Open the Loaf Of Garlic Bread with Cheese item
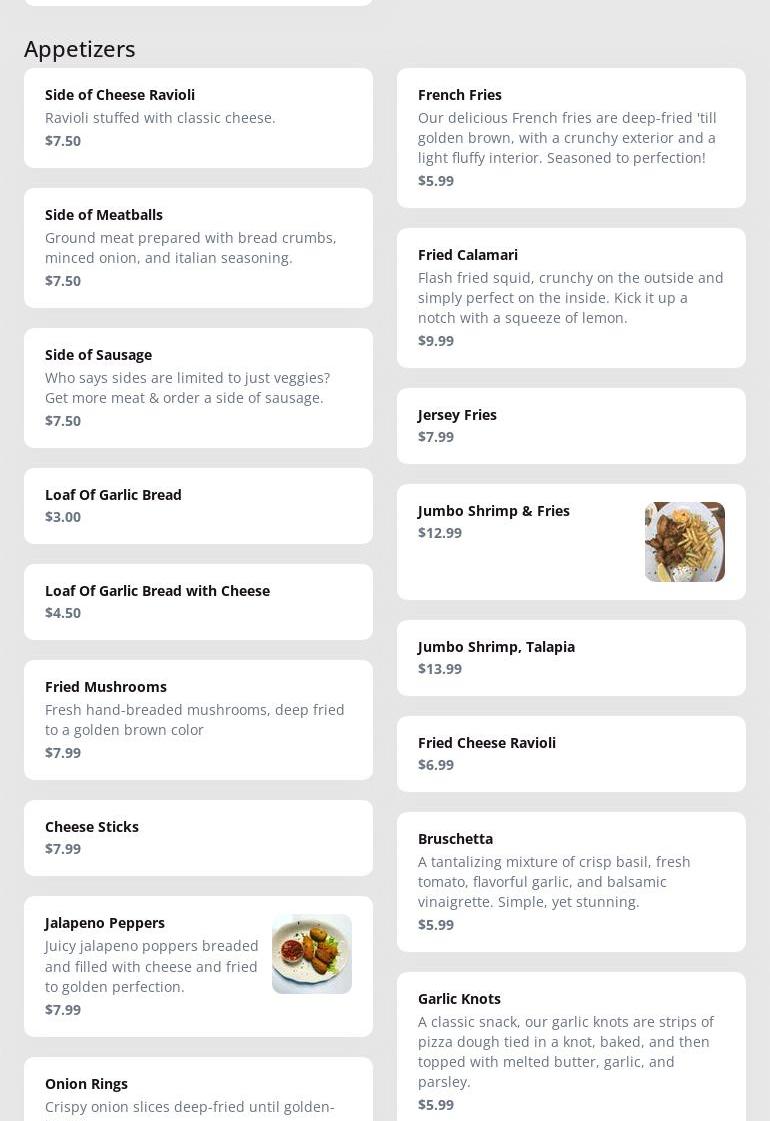This screenshot has width=770, height=1121. [x=198, y=602]
